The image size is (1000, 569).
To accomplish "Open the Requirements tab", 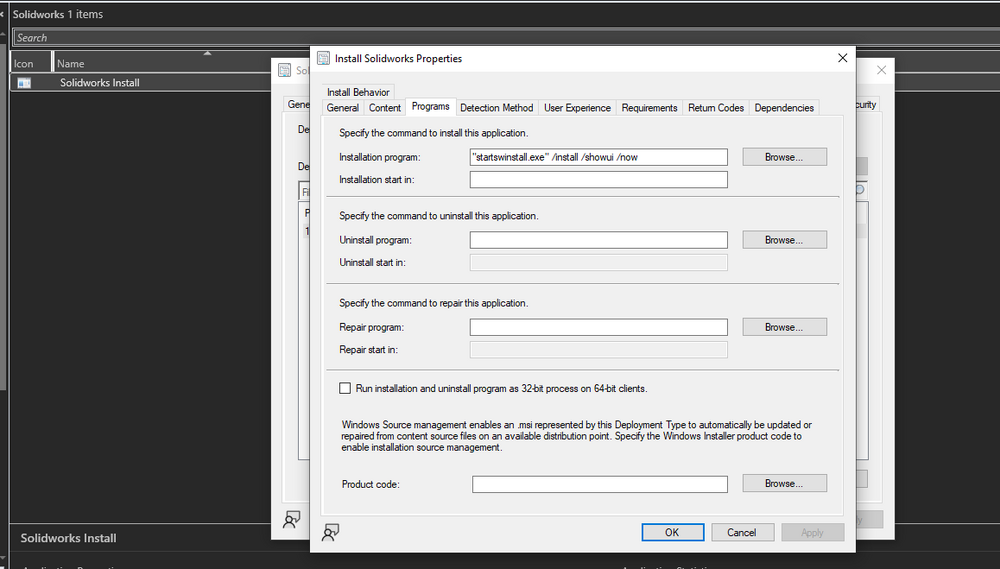I will click(x=649, y=108).
